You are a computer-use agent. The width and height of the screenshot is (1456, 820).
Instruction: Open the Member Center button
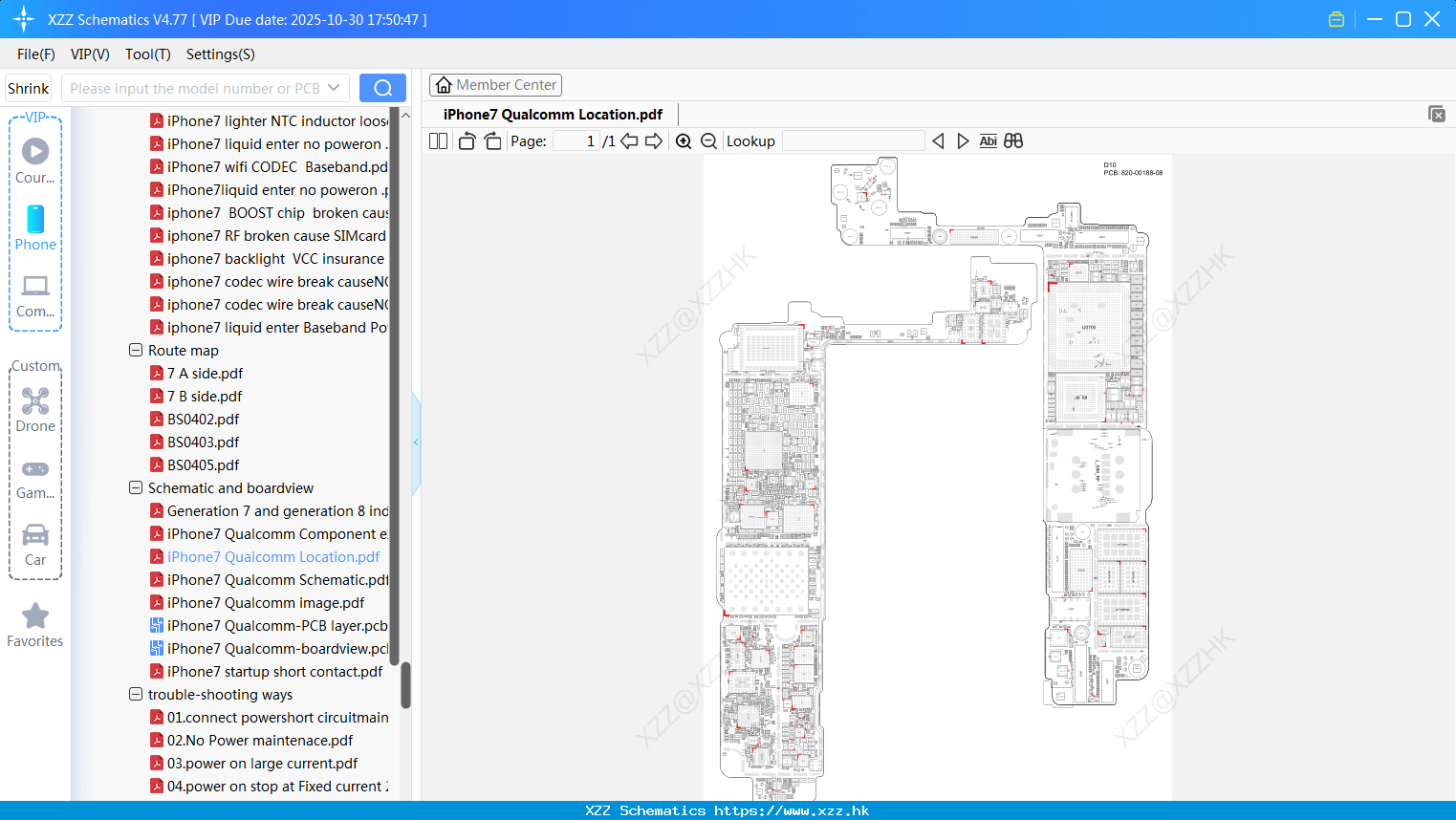pyautogui.click(x=495, y=85)
